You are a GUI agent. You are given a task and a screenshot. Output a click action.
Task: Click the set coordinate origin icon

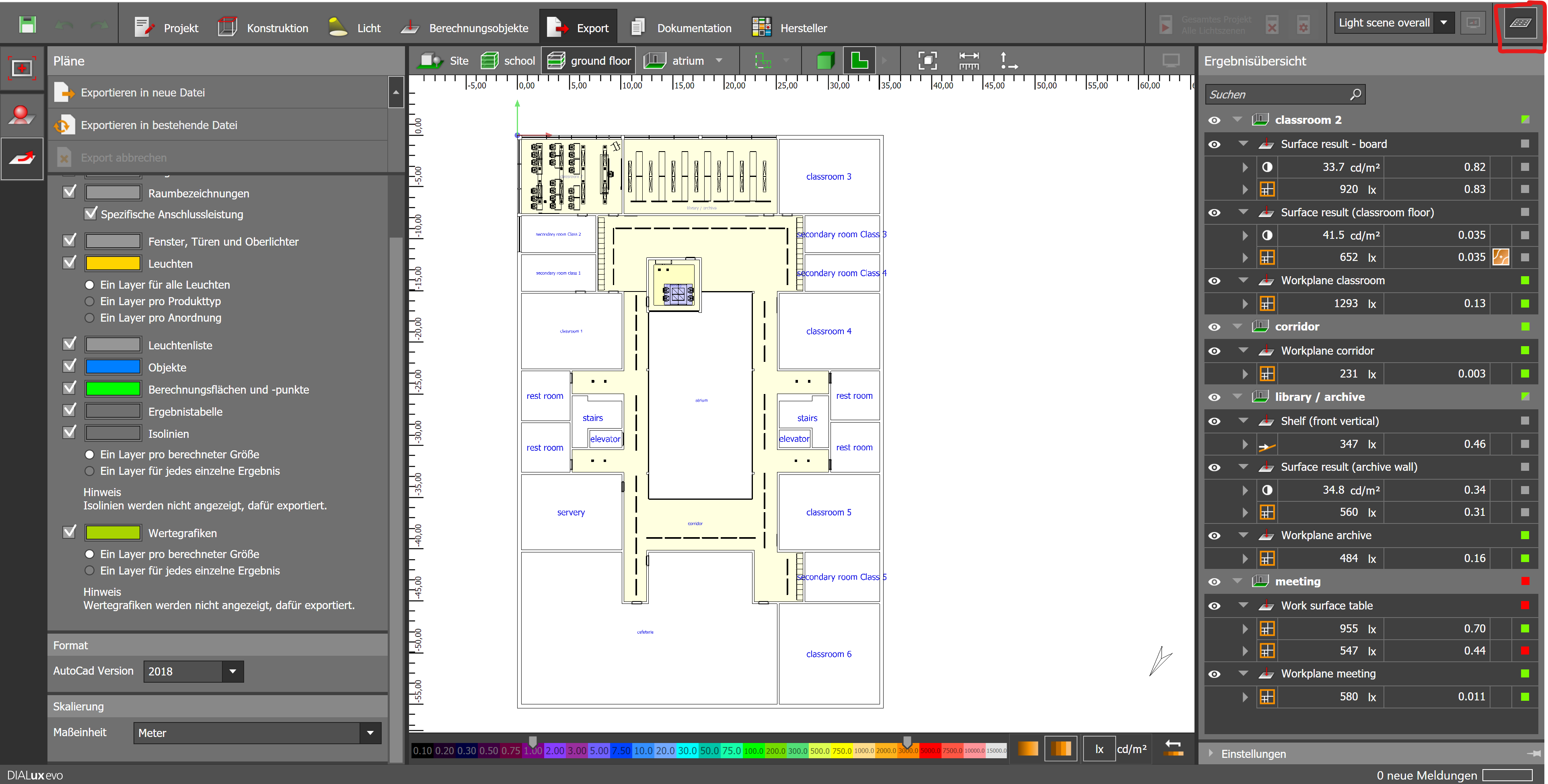coord(1008,60)
